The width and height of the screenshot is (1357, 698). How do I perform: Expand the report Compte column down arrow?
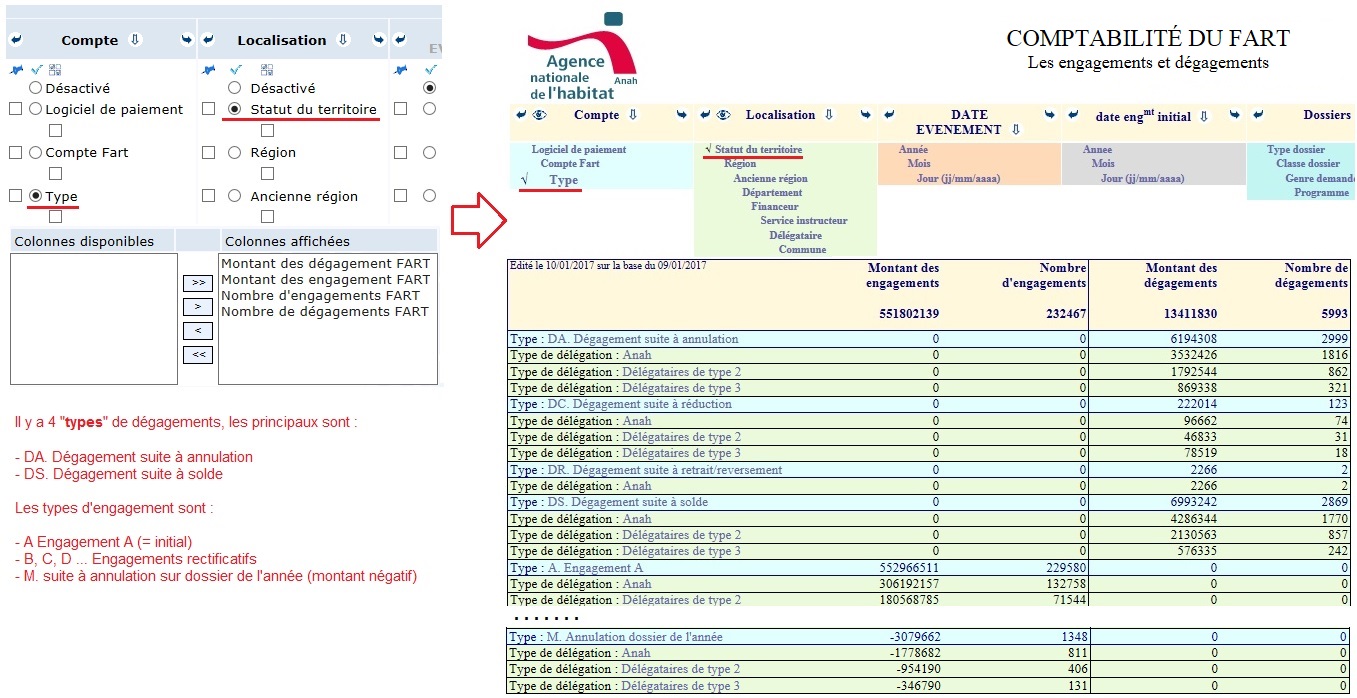pyautogui.click(x=633, y=115)
